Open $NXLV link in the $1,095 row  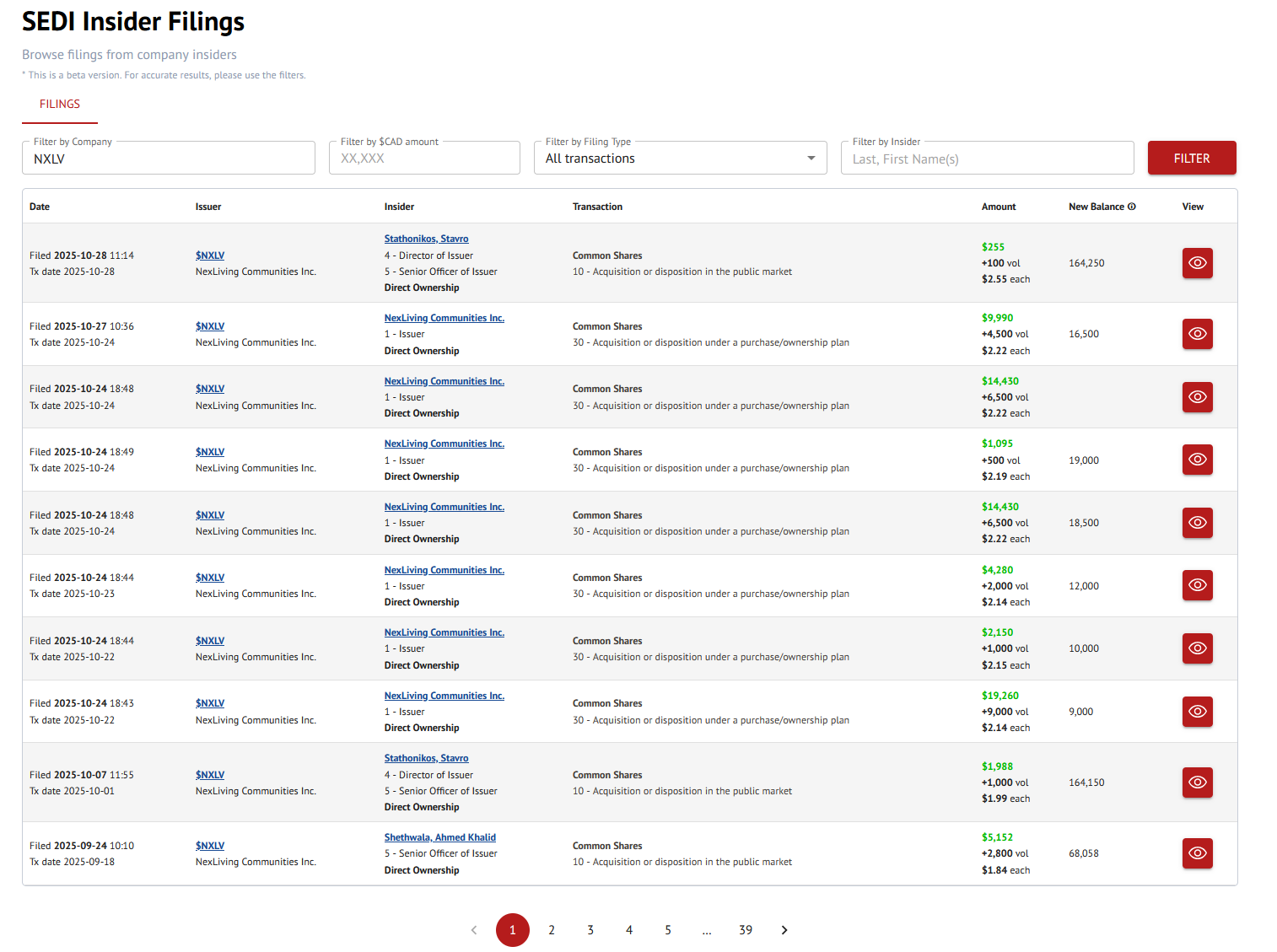210,452
